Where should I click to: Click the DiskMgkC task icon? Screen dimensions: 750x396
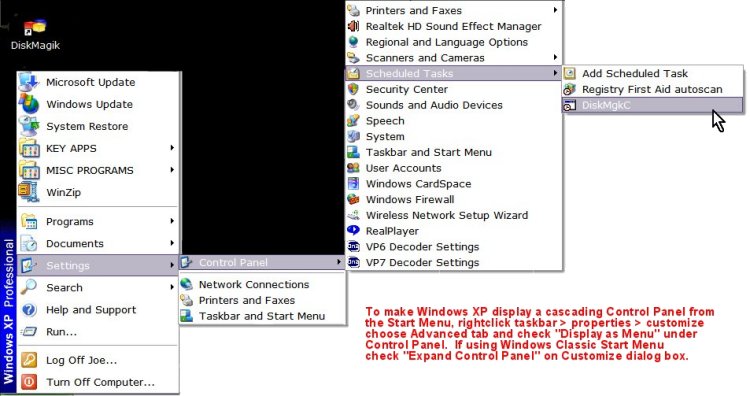point(570,105)
